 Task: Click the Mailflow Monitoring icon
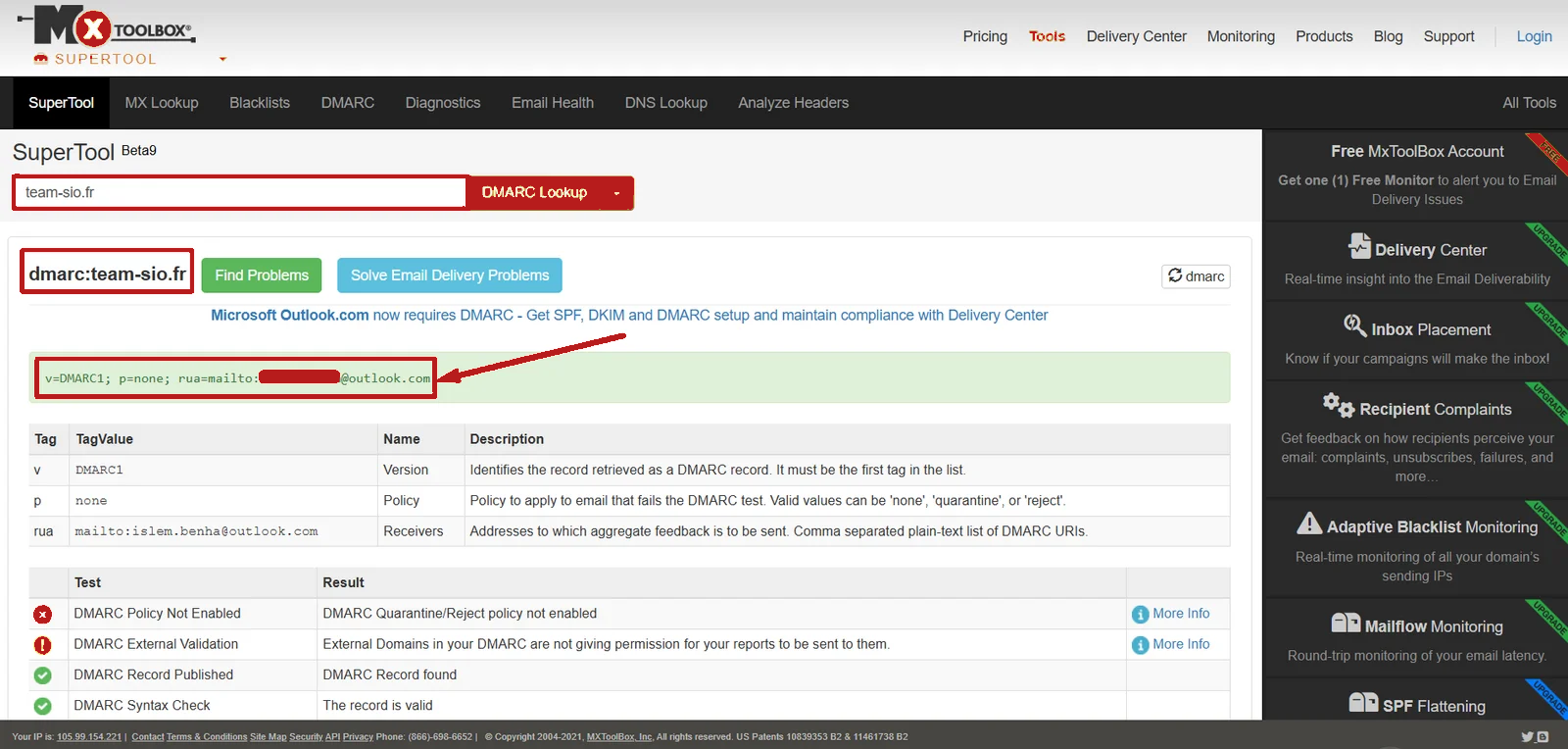click(x=1346, y=624)
